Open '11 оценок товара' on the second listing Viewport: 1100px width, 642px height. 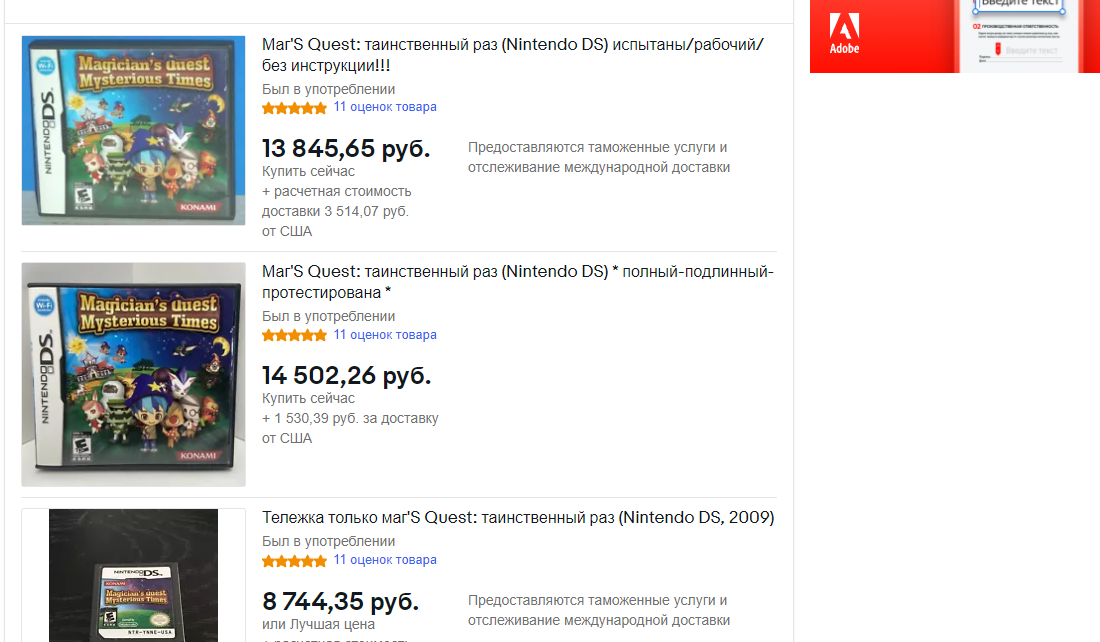pos(385,335)
